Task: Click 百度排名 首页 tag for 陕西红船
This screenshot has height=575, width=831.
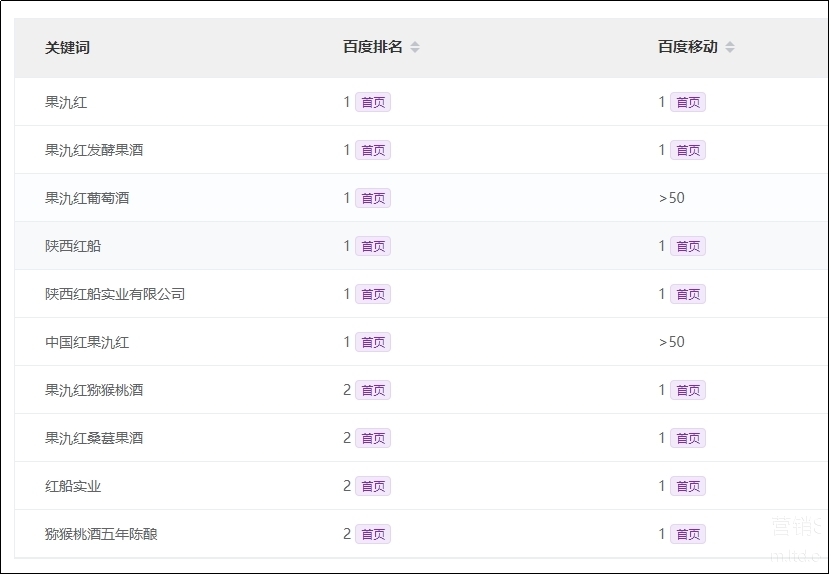Action: (373, 246)
